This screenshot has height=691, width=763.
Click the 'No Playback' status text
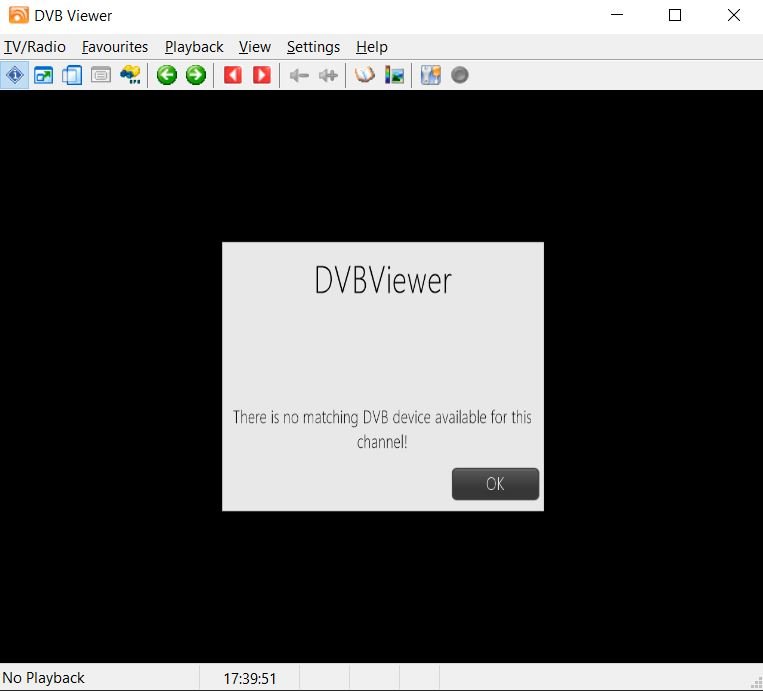(x=43, y=678)
